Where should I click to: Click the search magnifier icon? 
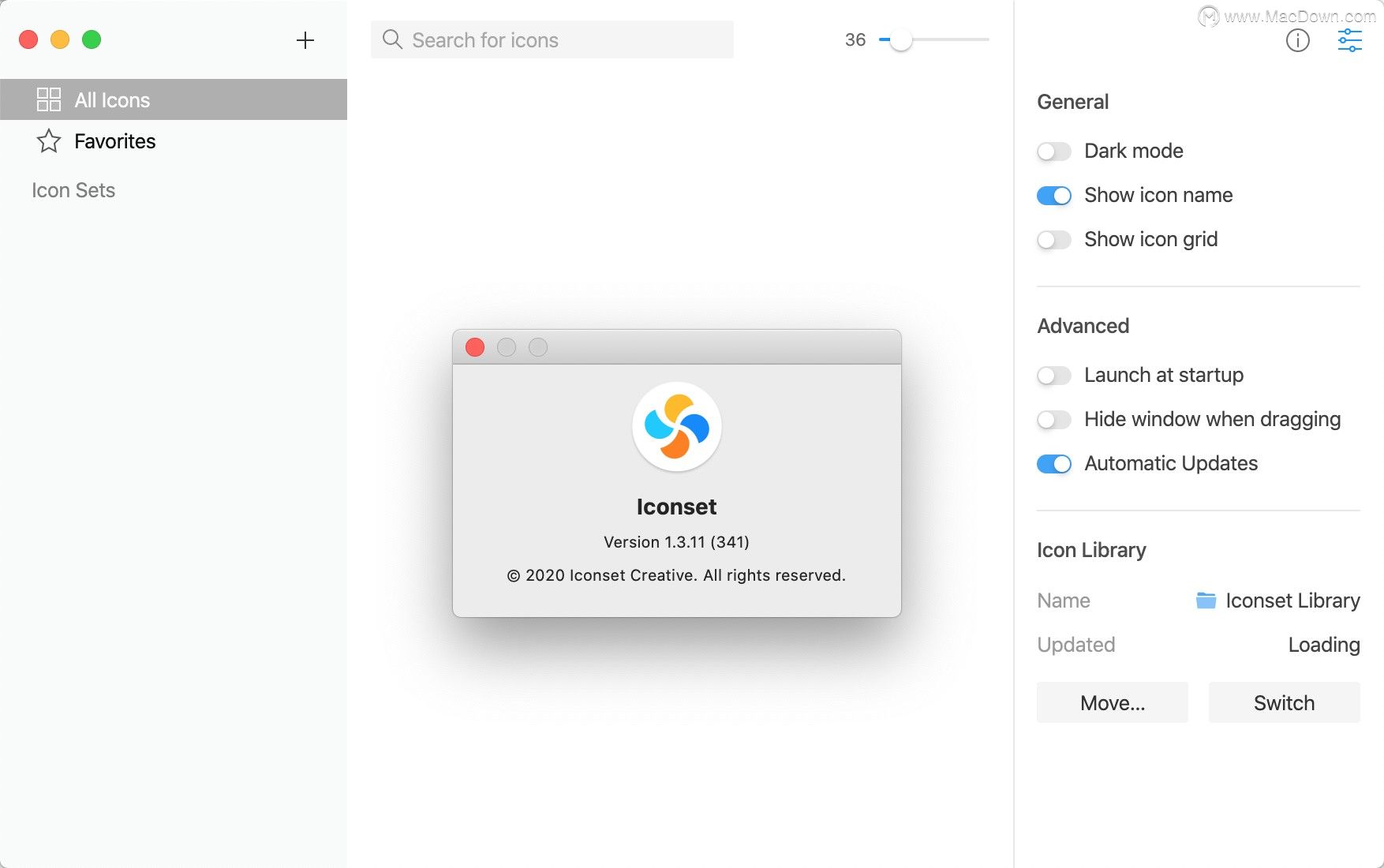(x=392, y=39)
